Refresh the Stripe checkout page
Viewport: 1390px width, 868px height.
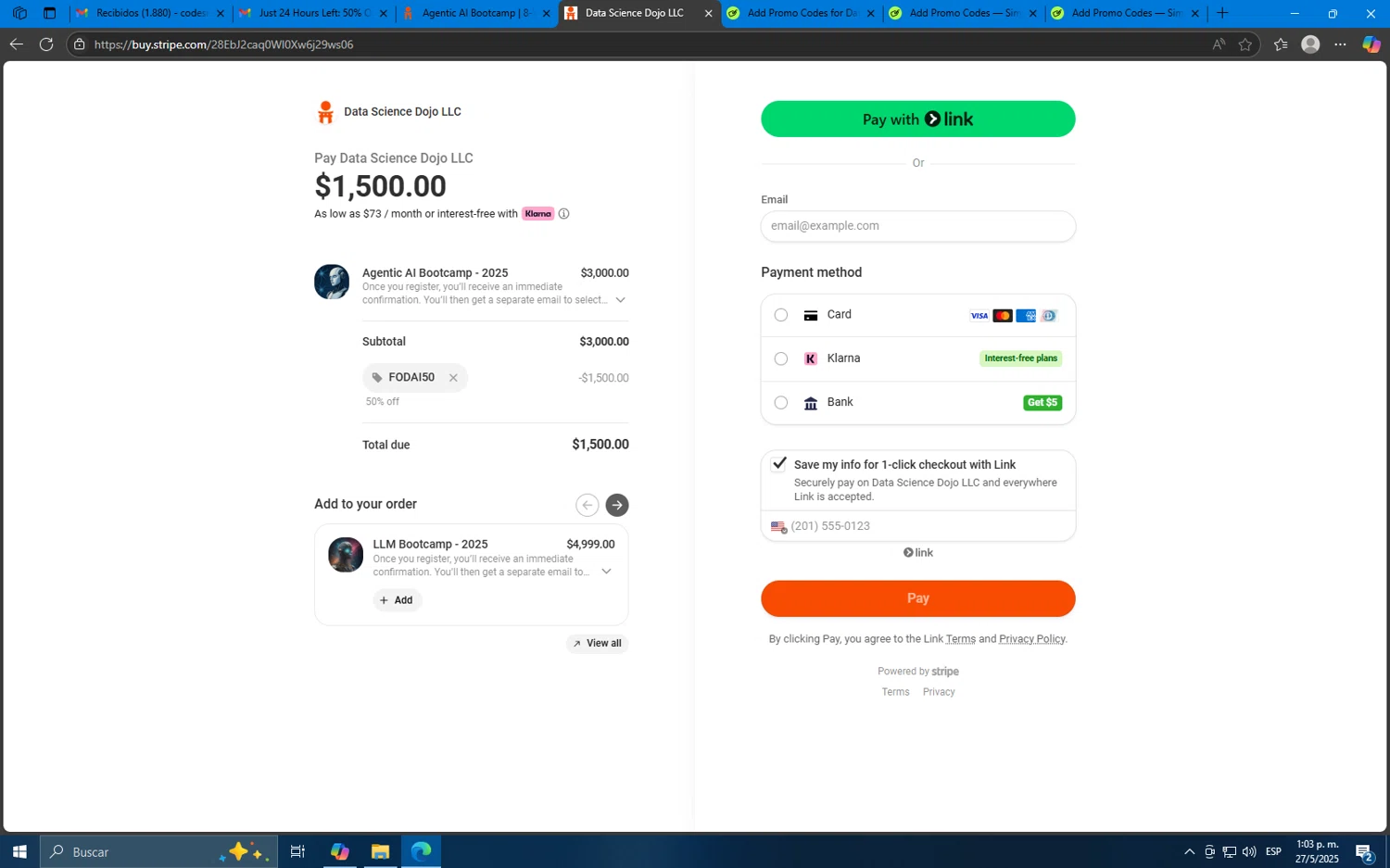tap(46, 44)
